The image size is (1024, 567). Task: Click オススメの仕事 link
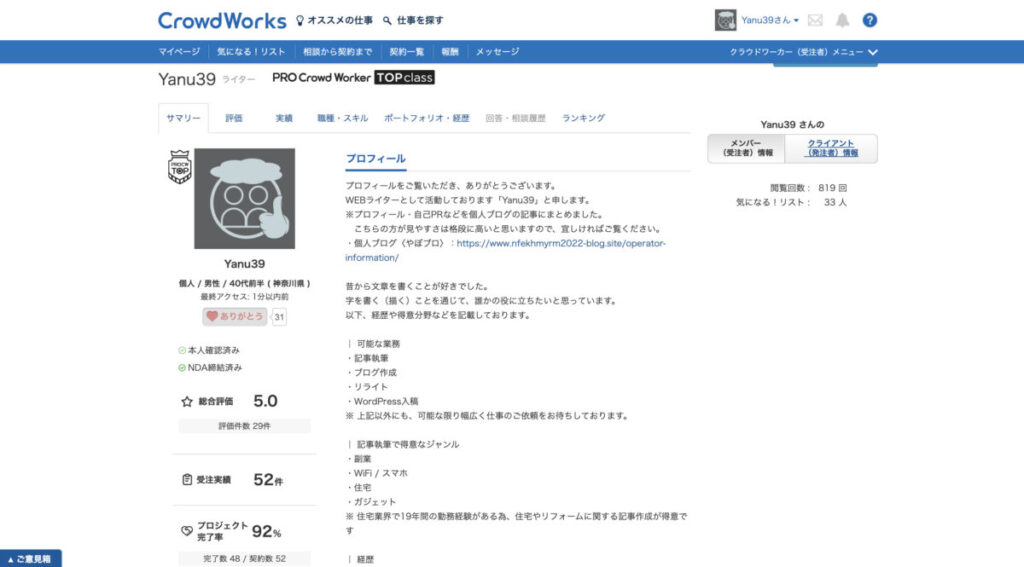point(340,20)
